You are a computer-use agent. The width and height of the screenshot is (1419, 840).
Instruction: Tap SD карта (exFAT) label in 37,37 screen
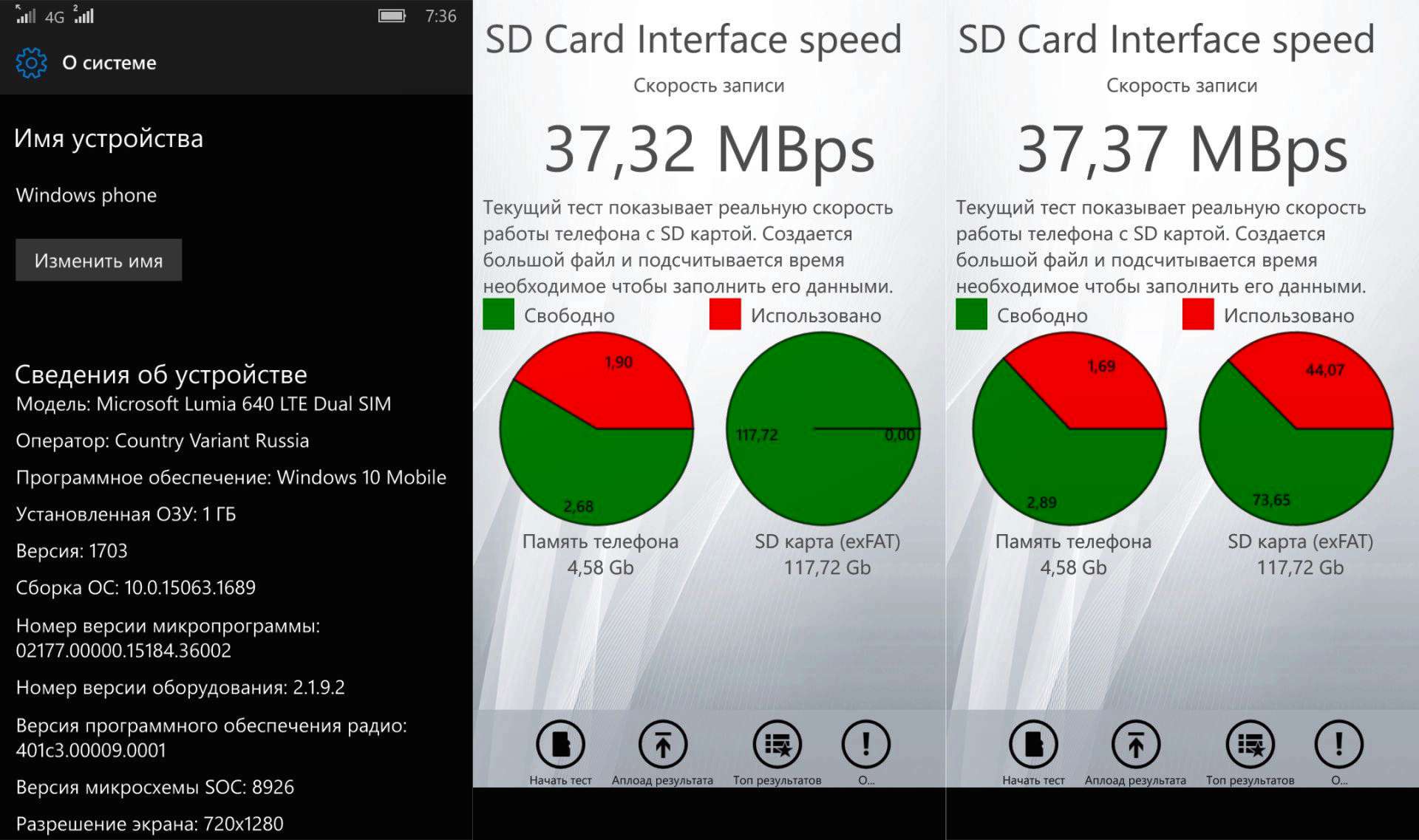point(1300,542)
